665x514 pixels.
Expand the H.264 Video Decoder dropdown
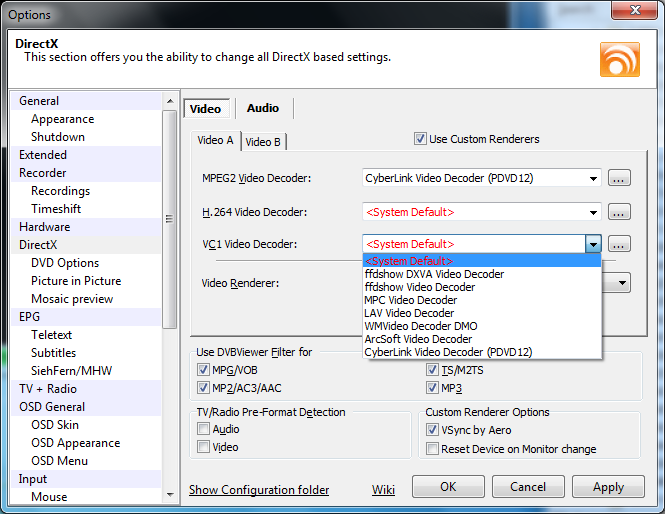593,212
